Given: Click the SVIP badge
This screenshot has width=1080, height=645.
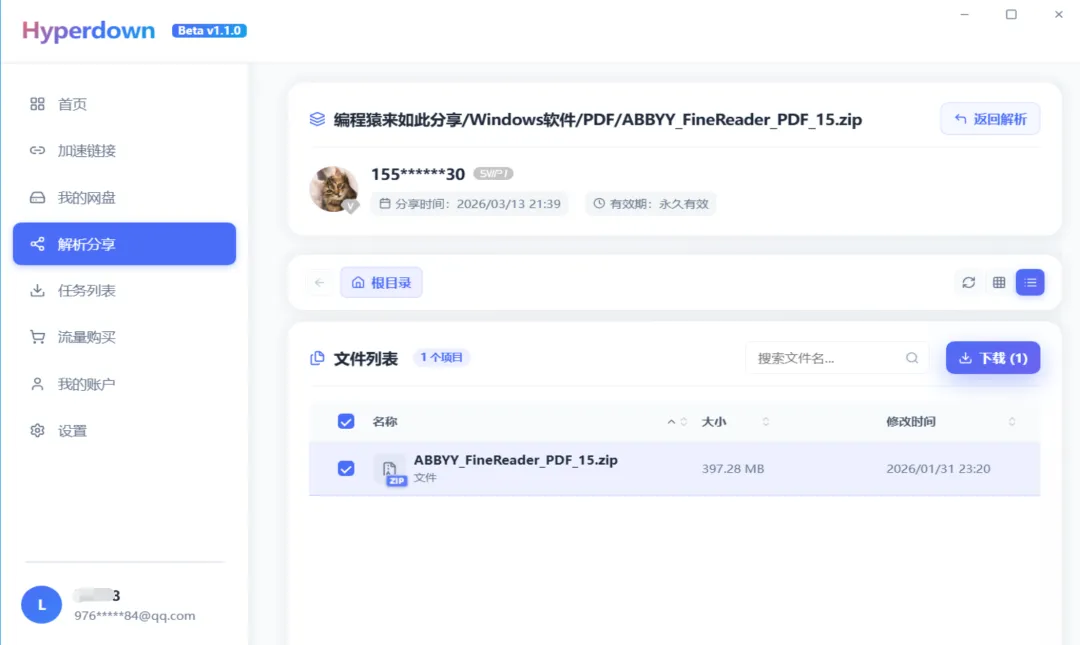Looking at the screenshot, I should tap(493, 174).
